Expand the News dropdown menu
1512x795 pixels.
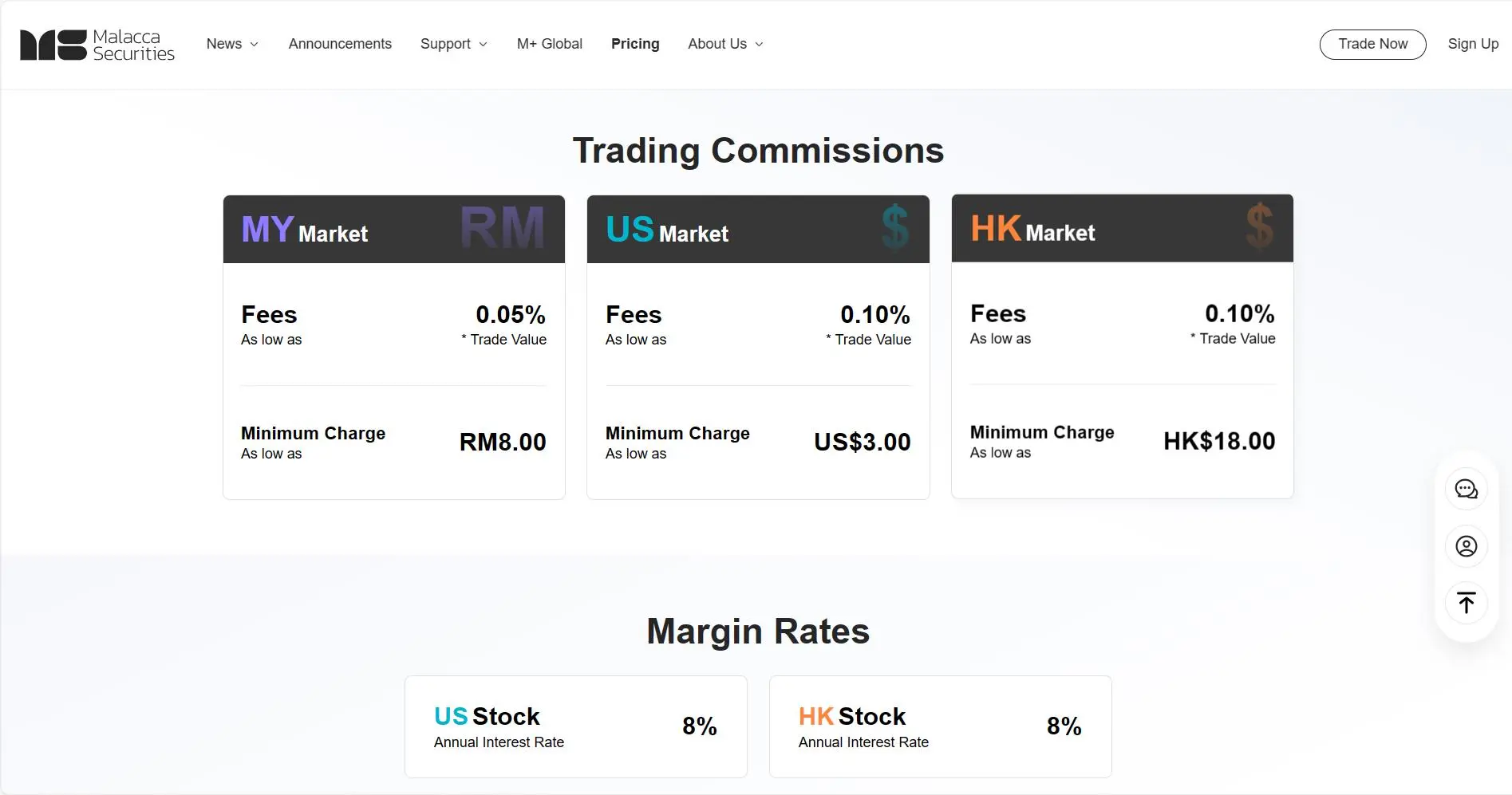point(232,44)
